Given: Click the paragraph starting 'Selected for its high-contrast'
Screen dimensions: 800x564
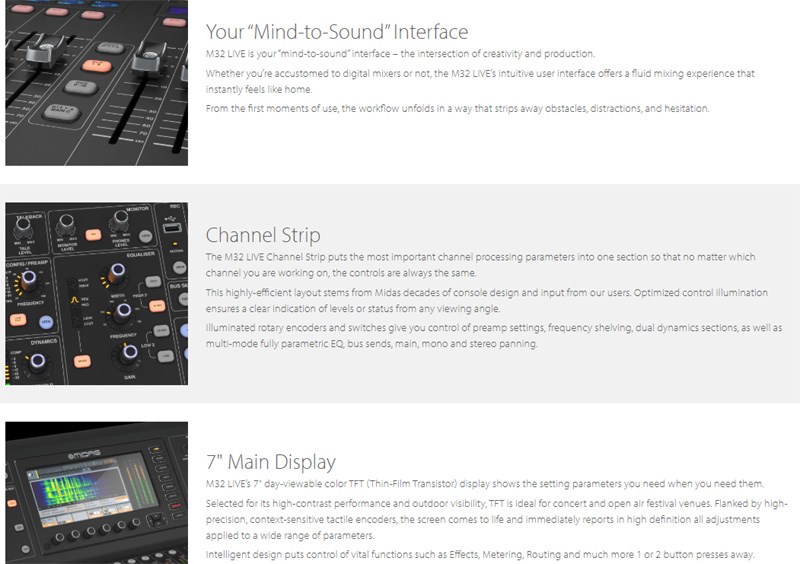Looking at the screenshot, I should pyautogui.click(x=496, y=519).
